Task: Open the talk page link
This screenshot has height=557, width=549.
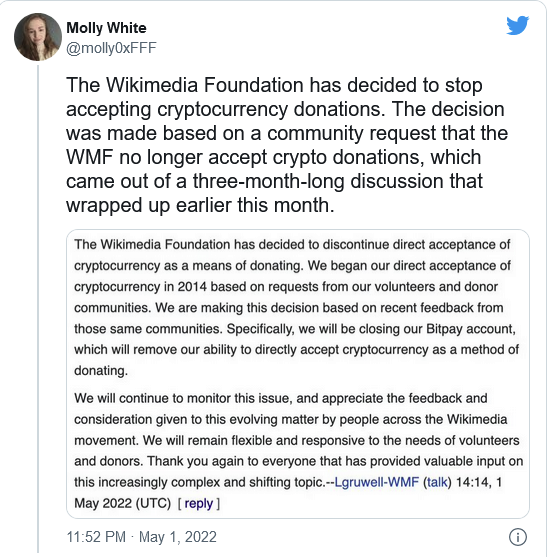Action: point(437,482)
